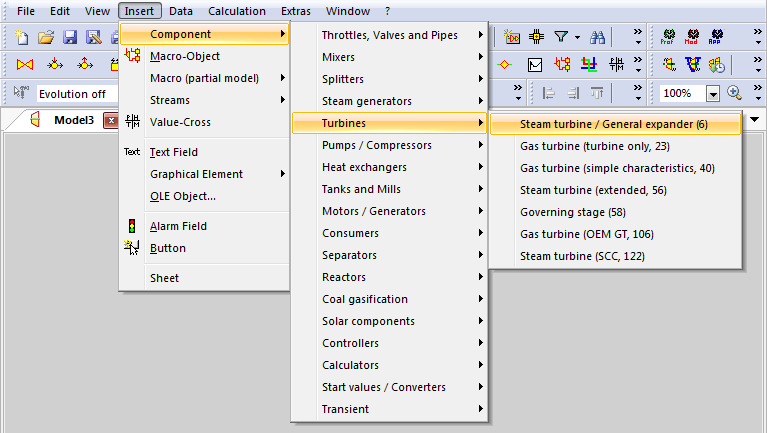
Task: Expand the toolbar overflow chevron near binoculars
Action: tap(638, 37)
